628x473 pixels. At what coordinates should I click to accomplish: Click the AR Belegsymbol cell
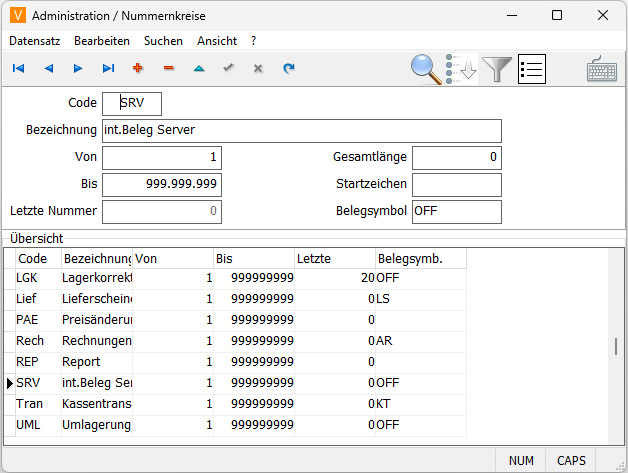(x=421, y=341)
